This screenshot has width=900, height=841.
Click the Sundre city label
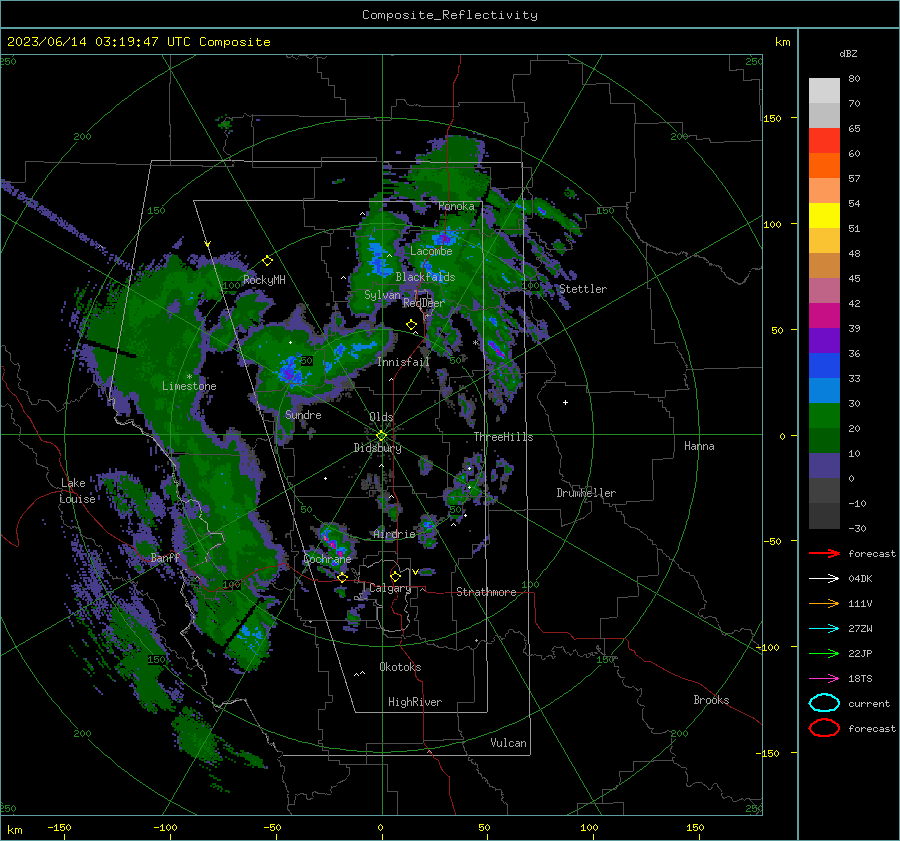coord(303,415)
